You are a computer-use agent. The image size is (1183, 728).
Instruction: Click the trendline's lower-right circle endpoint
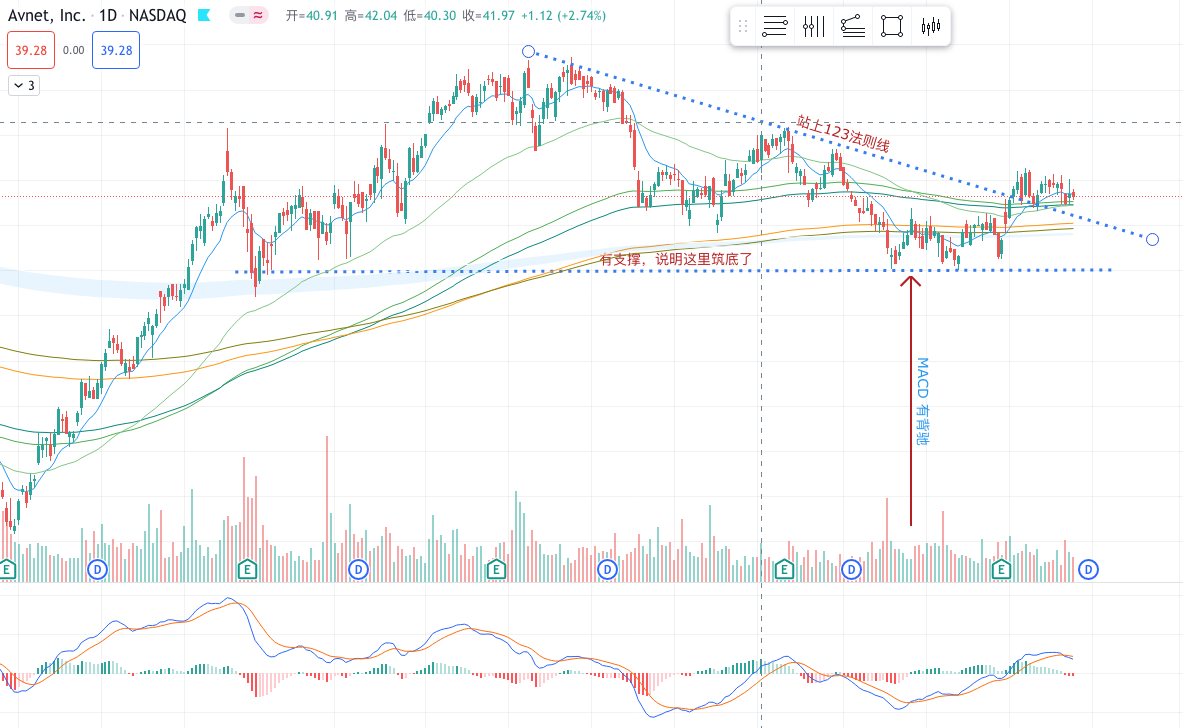point(1152,239)
